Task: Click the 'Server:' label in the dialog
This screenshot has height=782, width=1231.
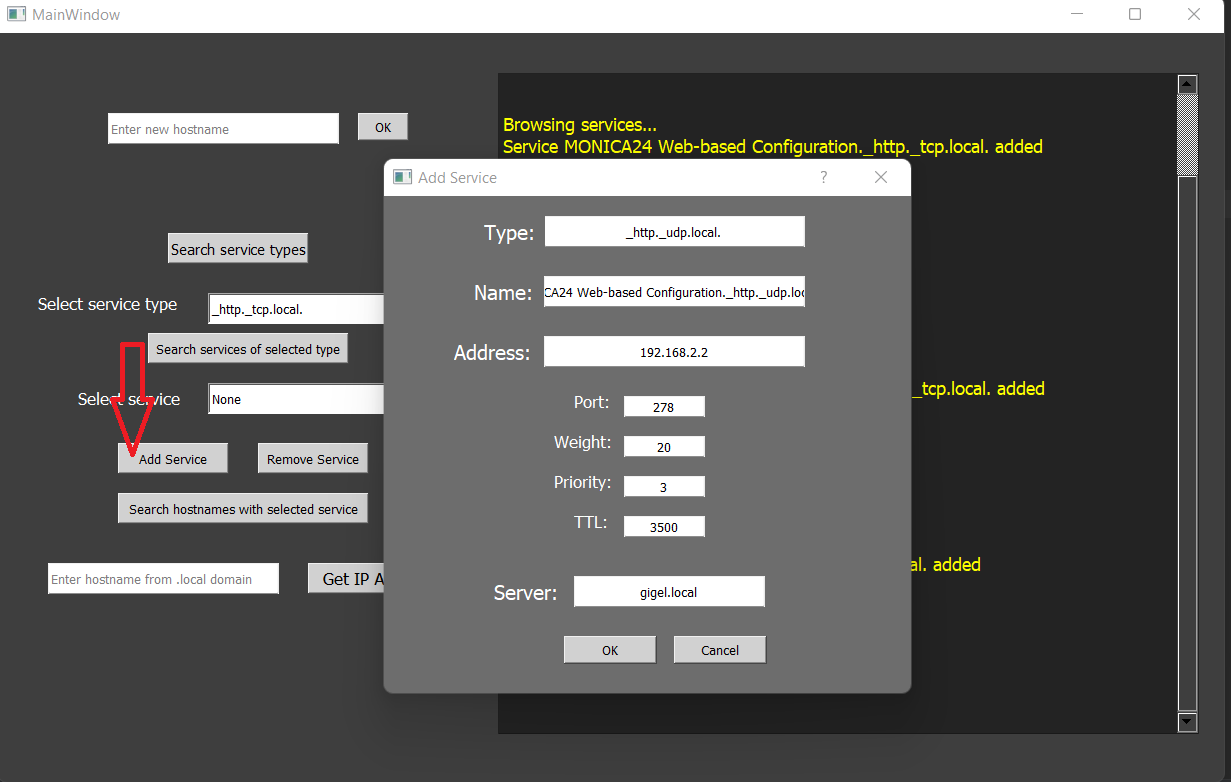Action: pyautogui.click(x=525, y=593)
